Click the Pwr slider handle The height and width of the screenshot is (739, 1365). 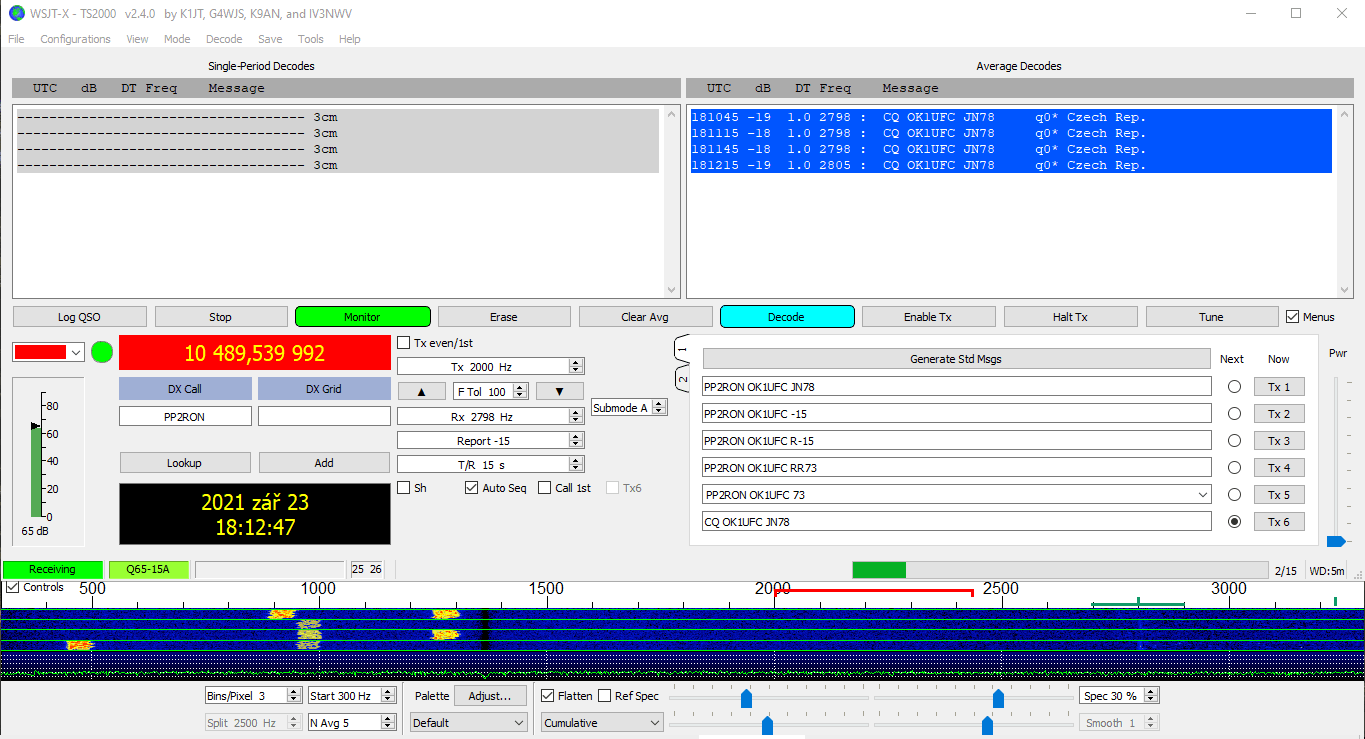[x=1335, y=541]
